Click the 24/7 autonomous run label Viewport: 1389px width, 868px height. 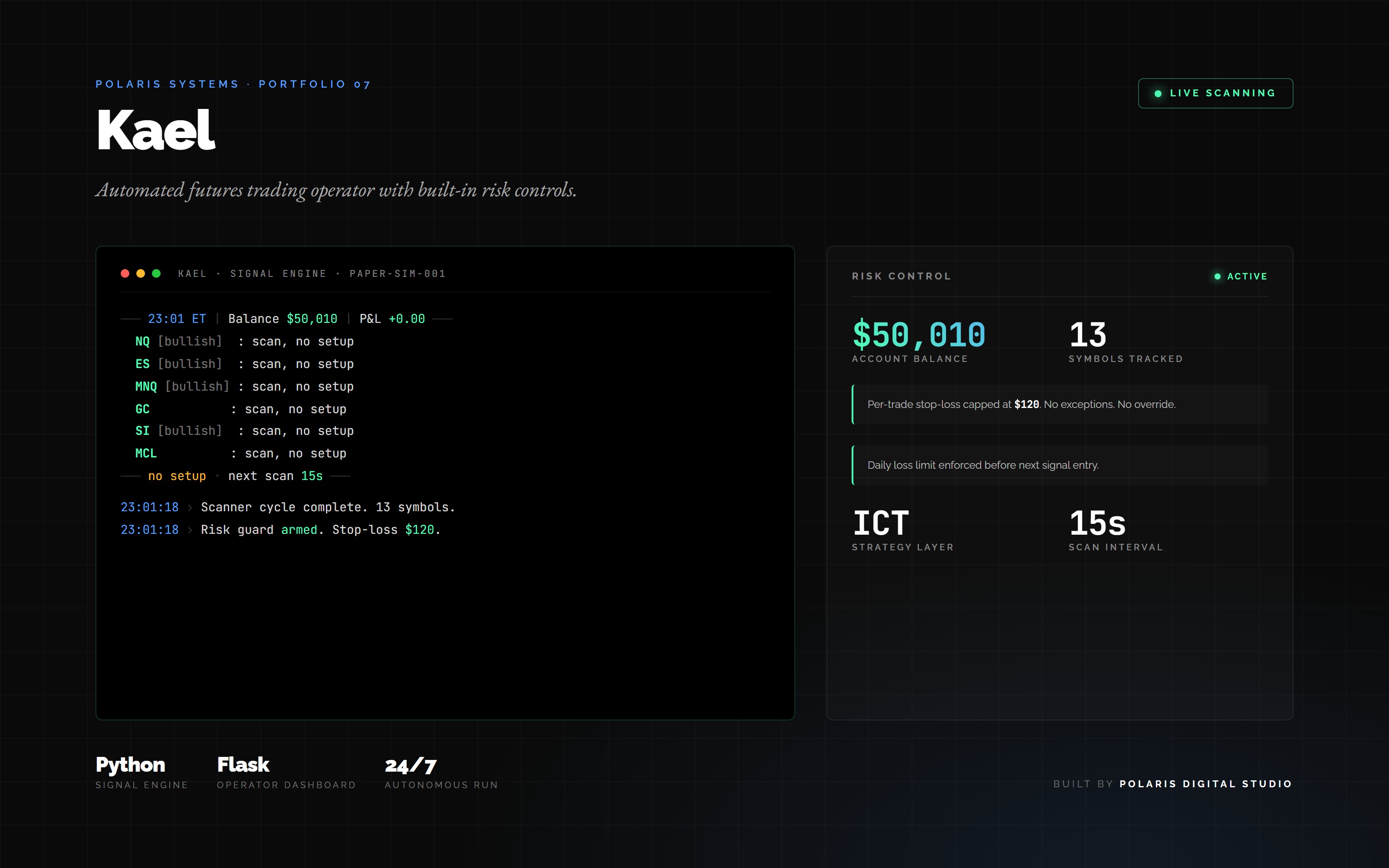tap(441, 772)
